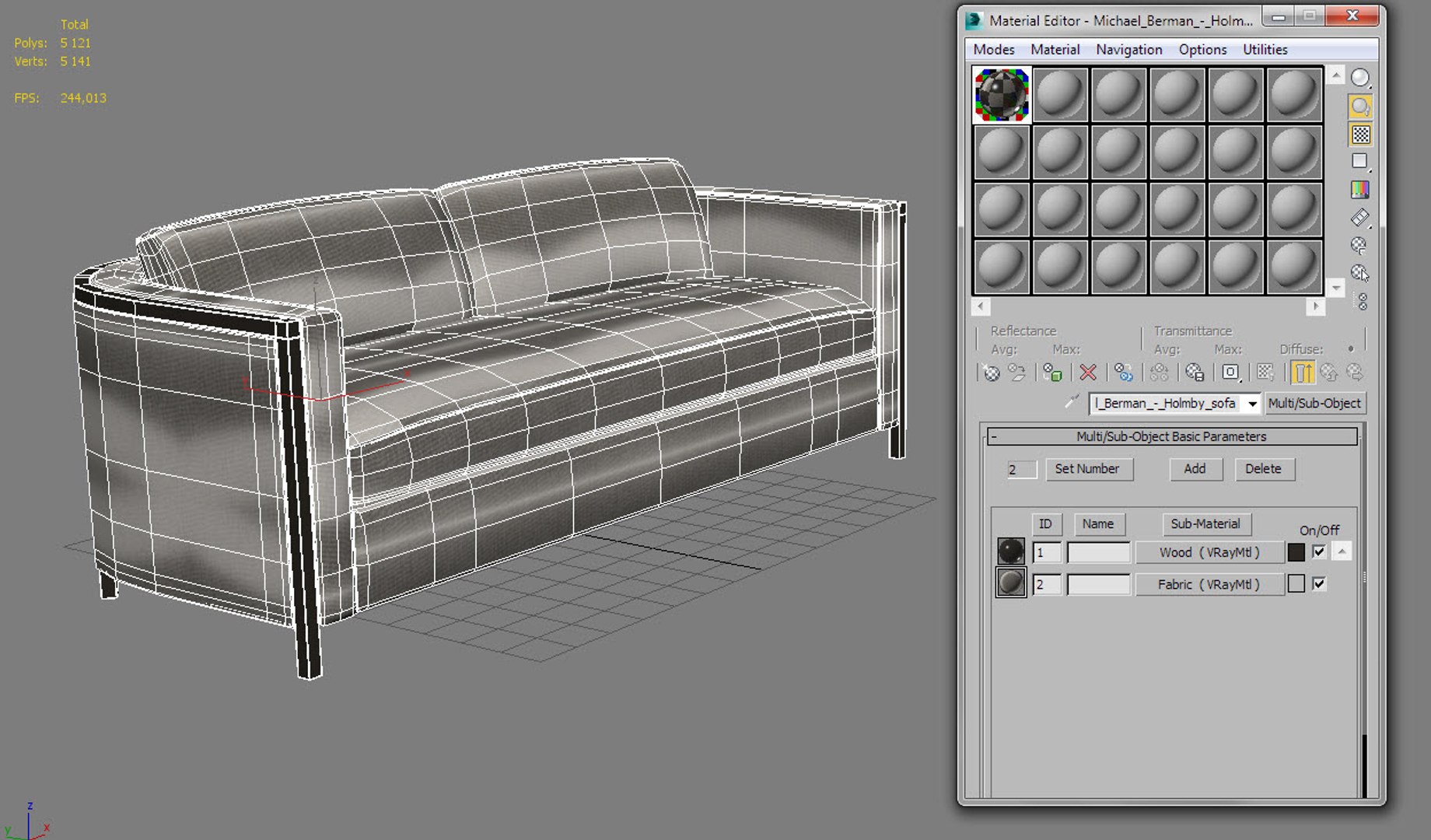Assign Material to Selection icon
The height and width of the screenshot is (840, 1431).
coord(1052,373)
